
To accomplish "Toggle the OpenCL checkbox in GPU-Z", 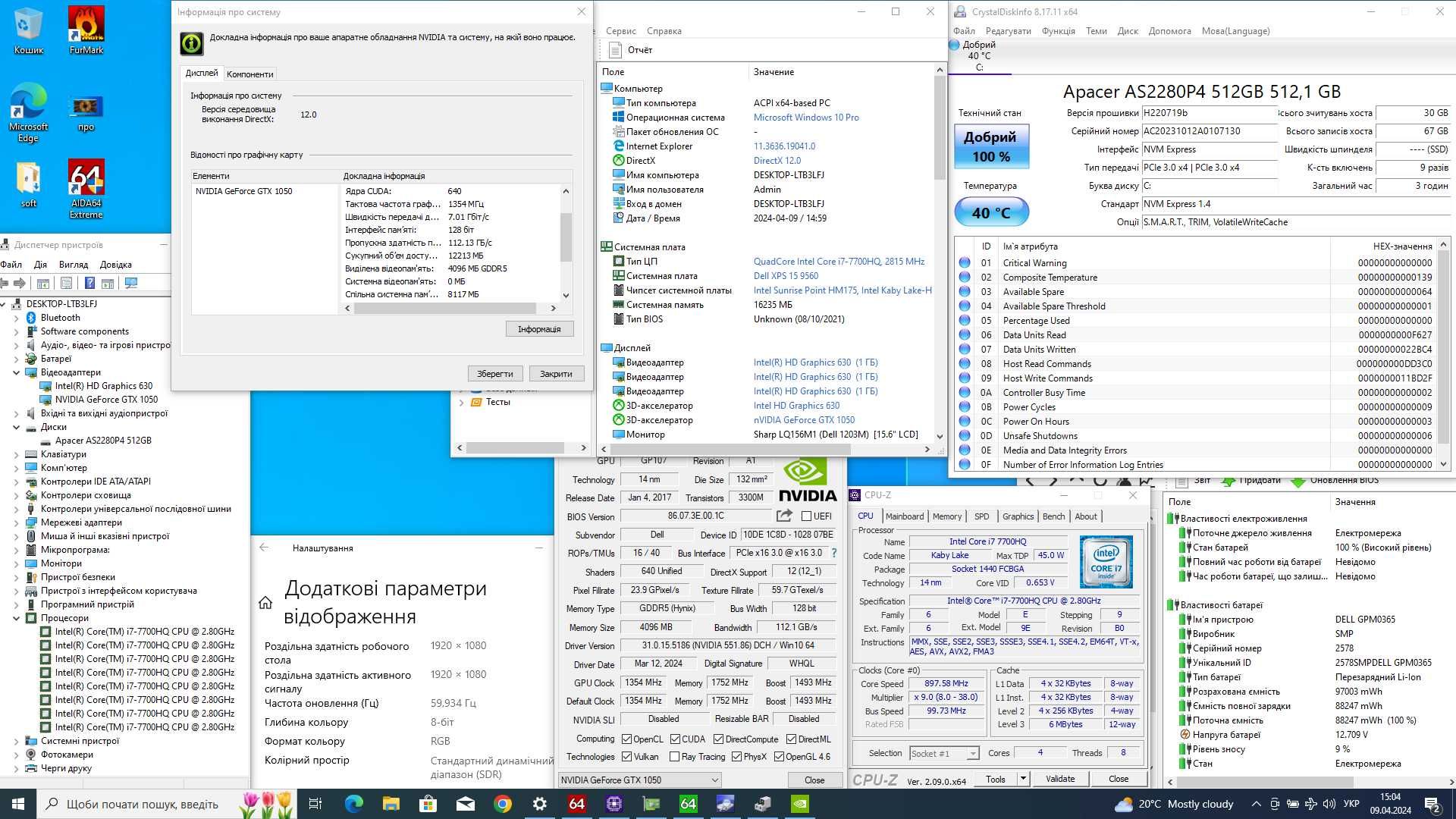I will pos(626,739).
